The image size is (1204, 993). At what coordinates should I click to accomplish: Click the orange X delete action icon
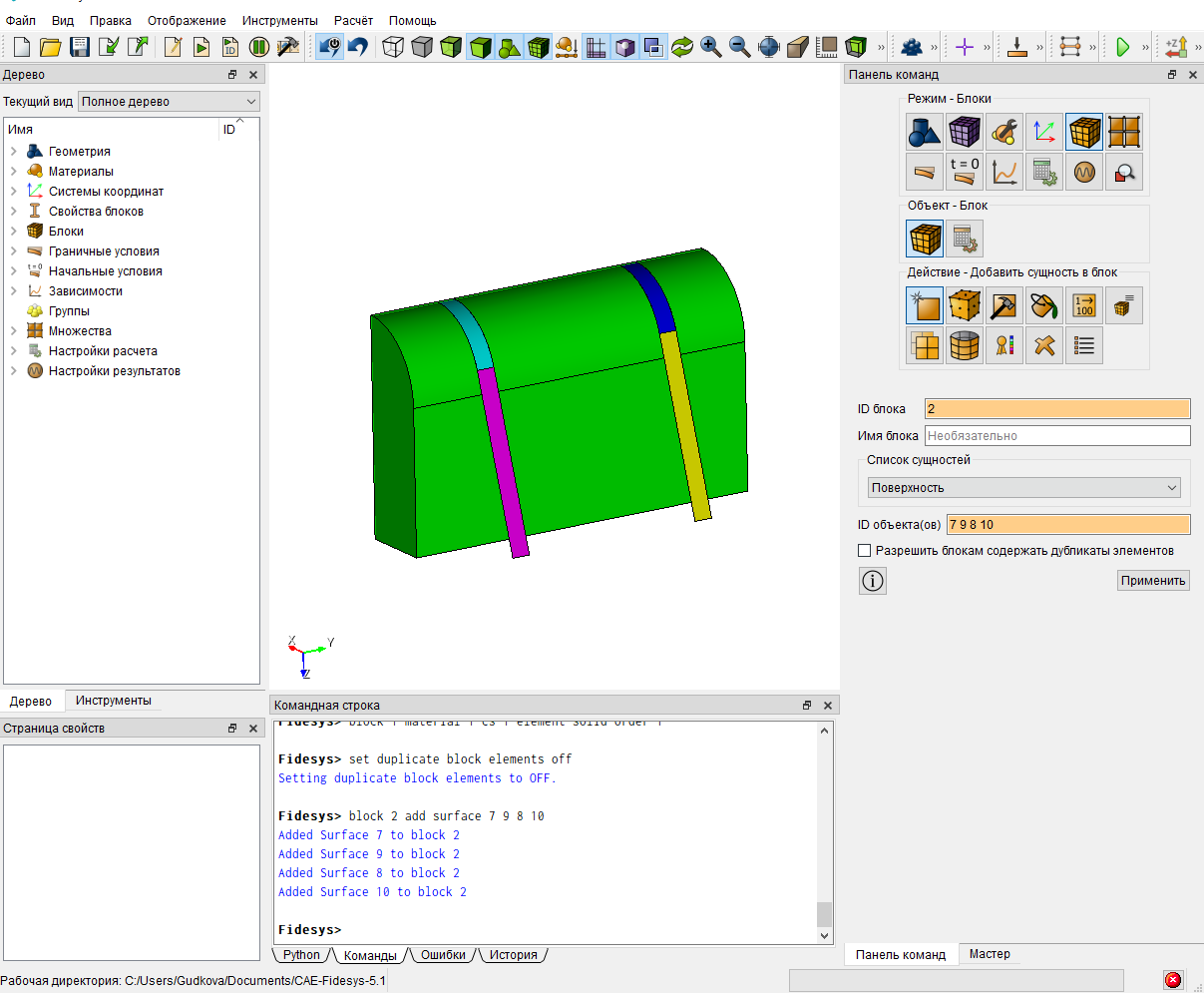click(1044, 345)
